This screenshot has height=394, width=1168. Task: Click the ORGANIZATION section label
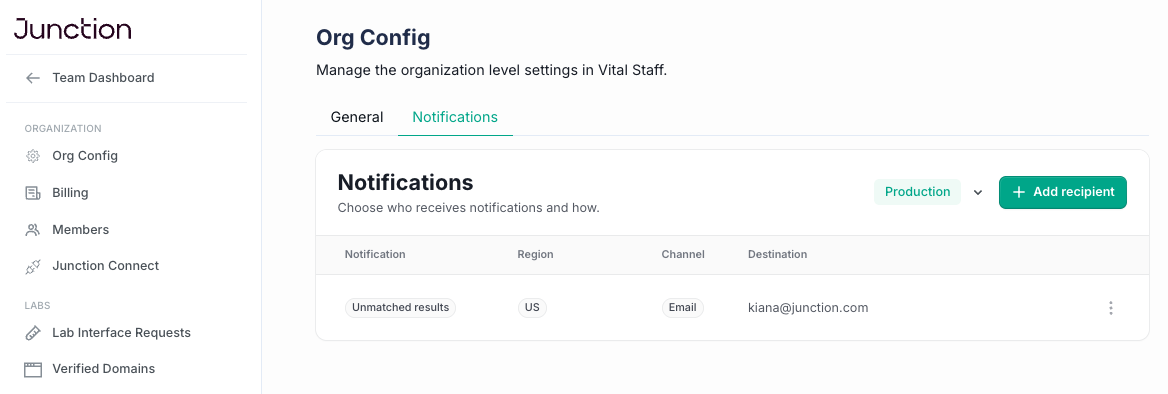[x=63, y=129]
